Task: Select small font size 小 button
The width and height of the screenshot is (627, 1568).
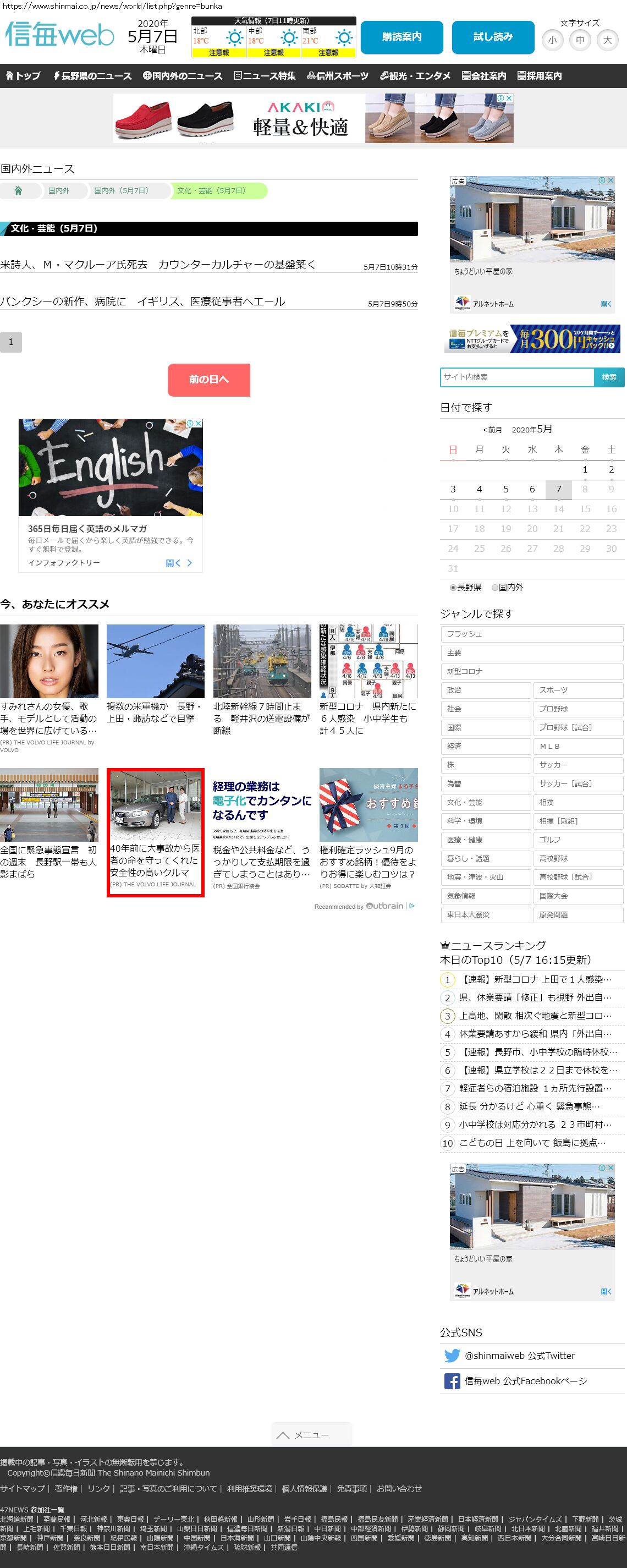Action: 552,41
